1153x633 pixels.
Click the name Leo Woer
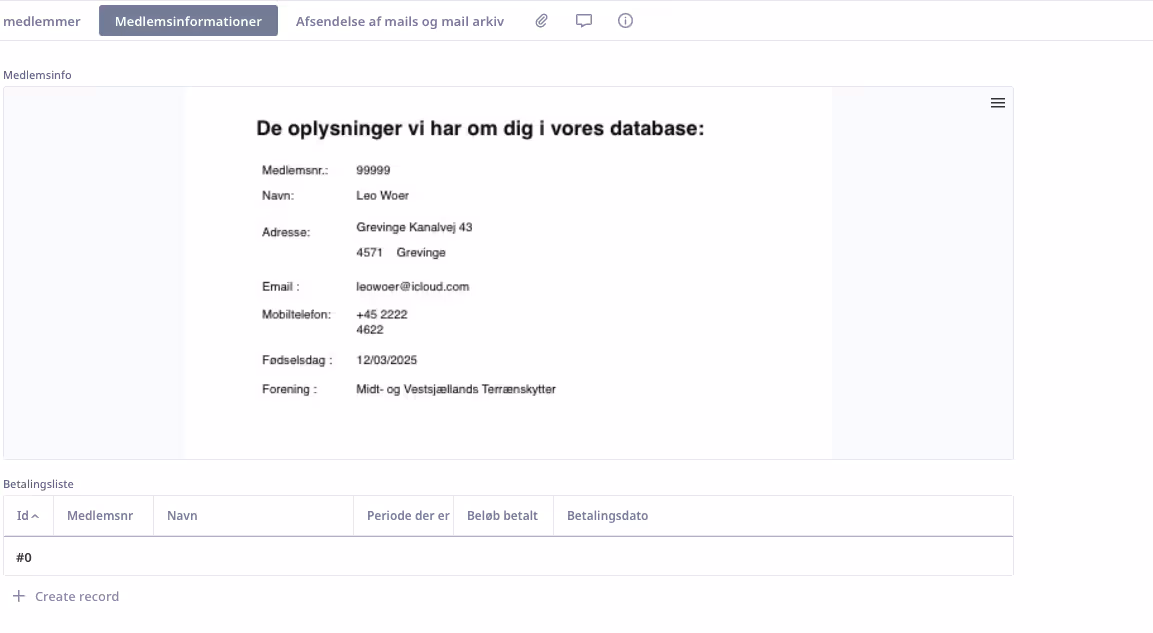point(382,196)
